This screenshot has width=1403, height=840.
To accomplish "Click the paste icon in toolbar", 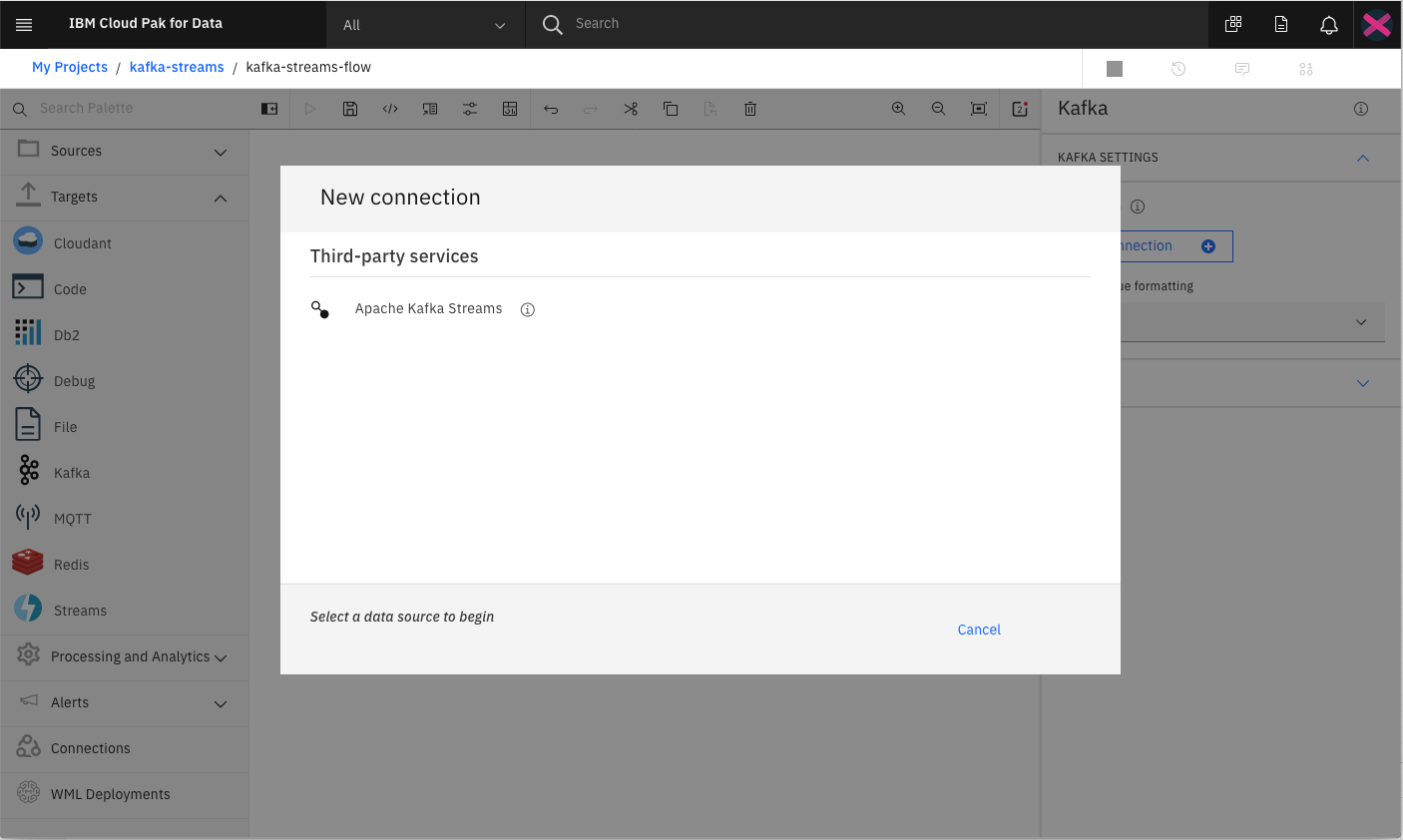I will tap(710, 109).
